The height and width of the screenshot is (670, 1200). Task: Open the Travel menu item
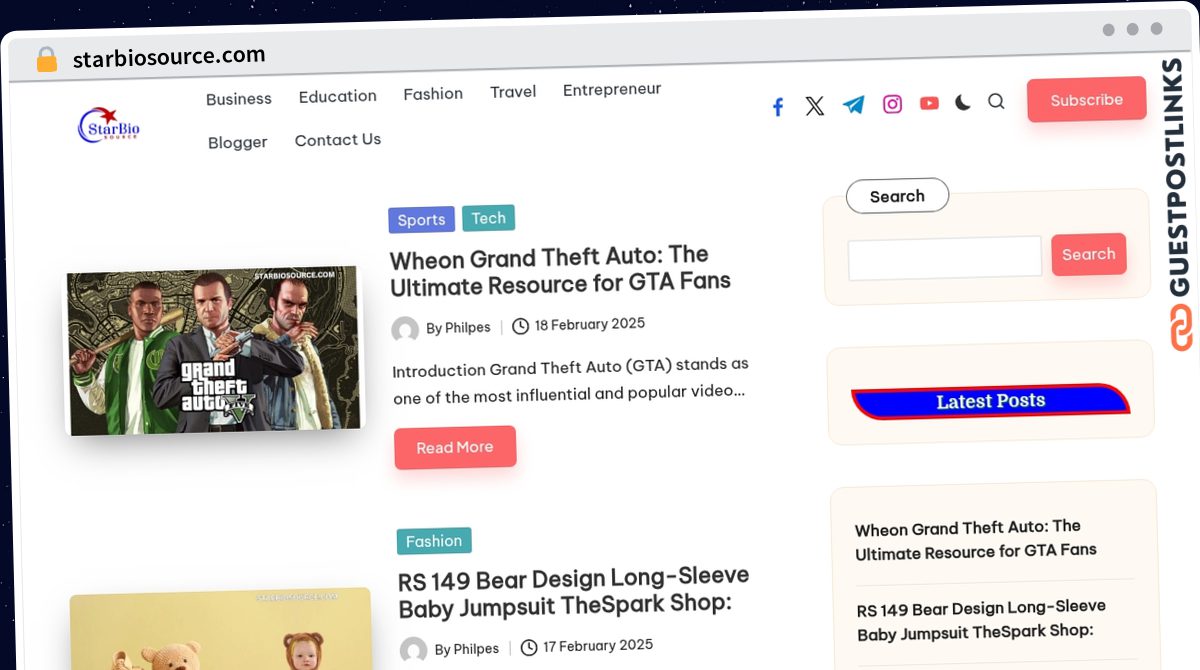click(x=513, y=92)
